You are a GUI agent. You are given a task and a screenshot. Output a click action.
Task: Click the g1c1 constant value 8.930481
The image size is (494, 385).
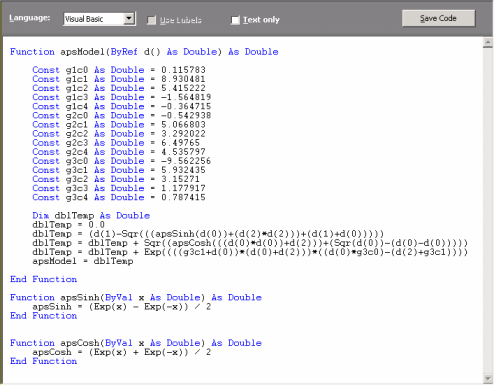tap(183, 79)
